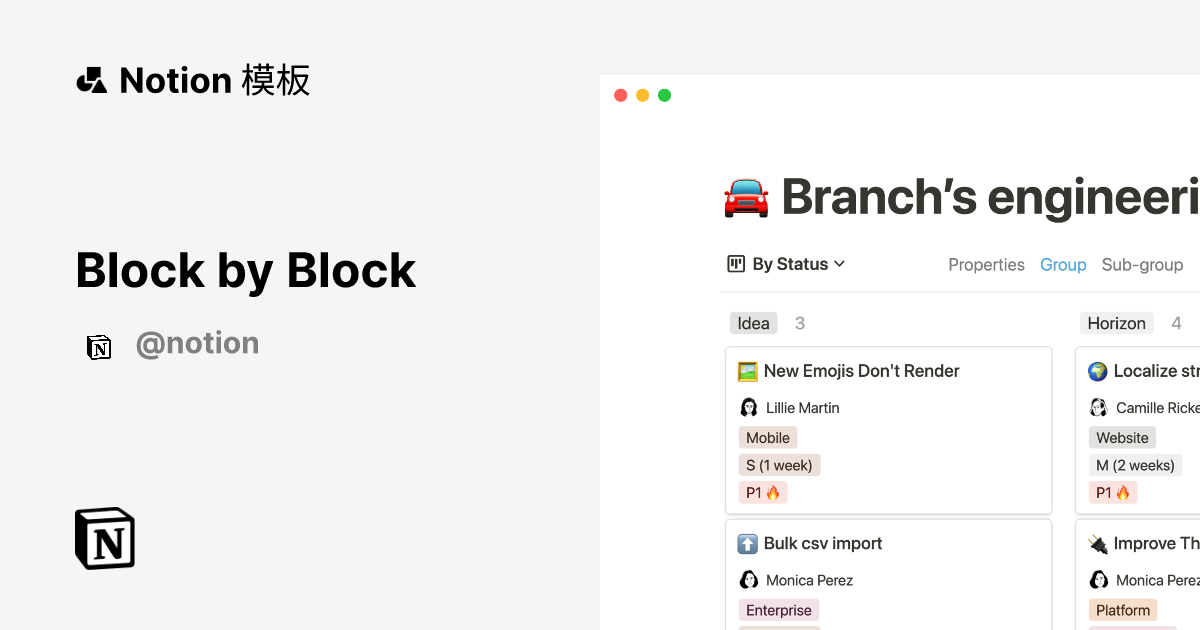Click the up-arrow icon on Bulk csv import card
The height and width of the screenshot is (630, 1200).
[749, 543]
